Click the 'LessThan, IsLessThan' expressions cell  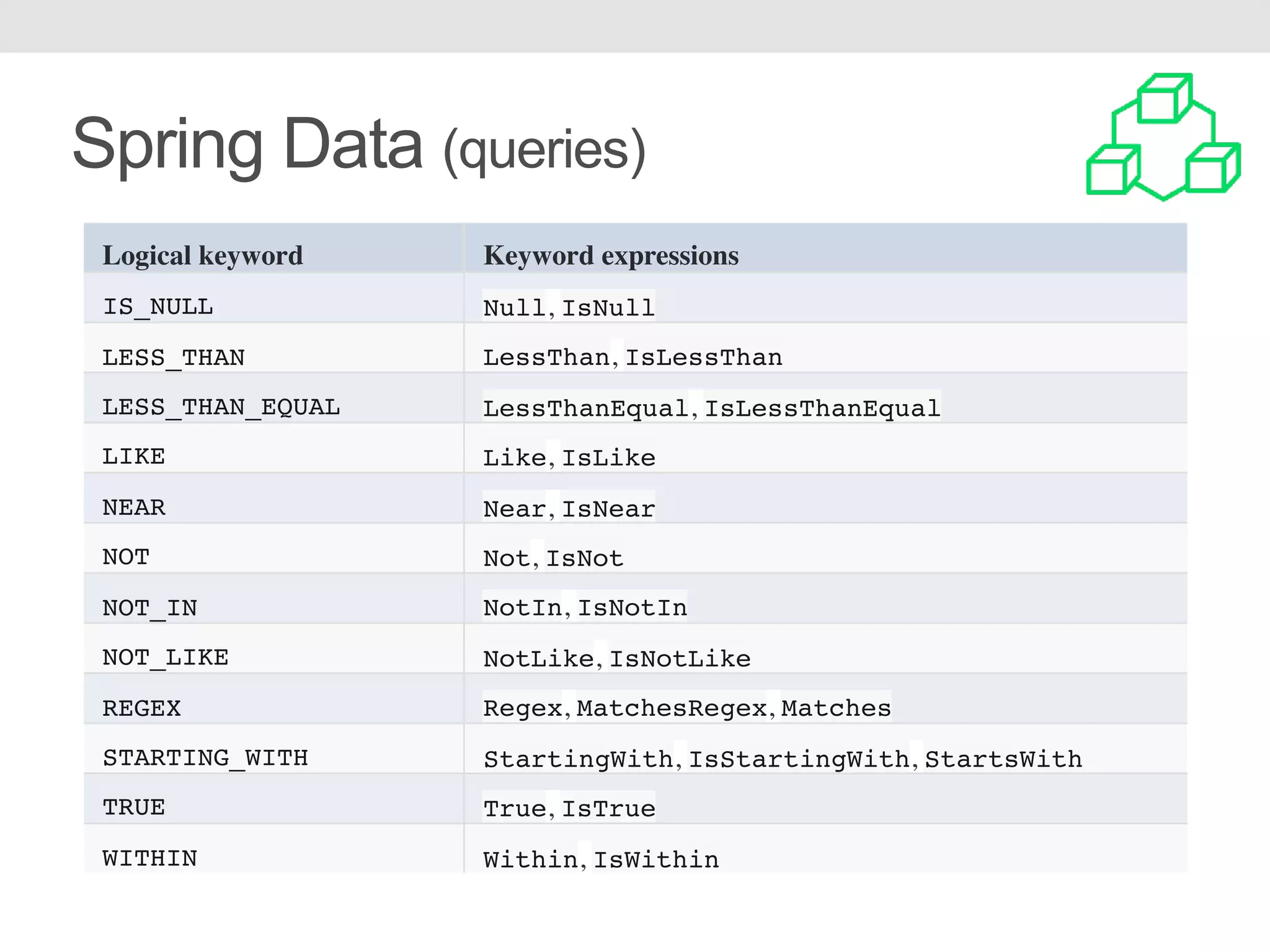click(826, 348)
